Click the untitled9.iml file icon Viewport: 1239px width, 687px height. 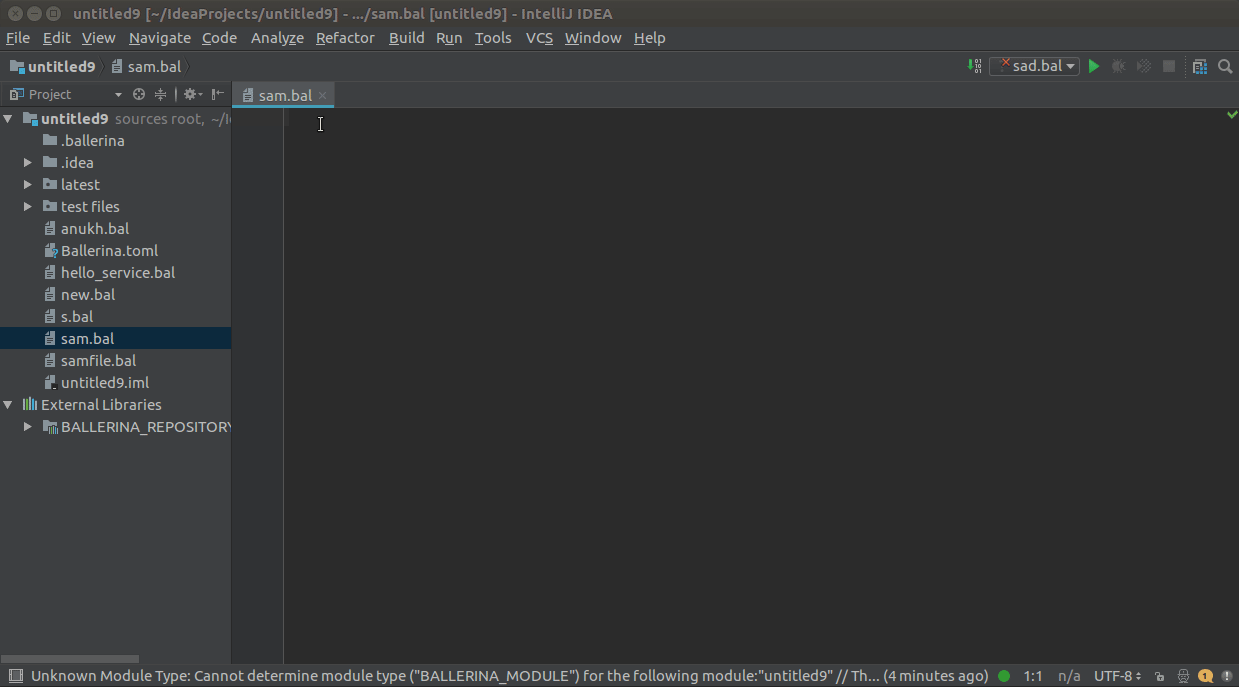tap(51, 382)
